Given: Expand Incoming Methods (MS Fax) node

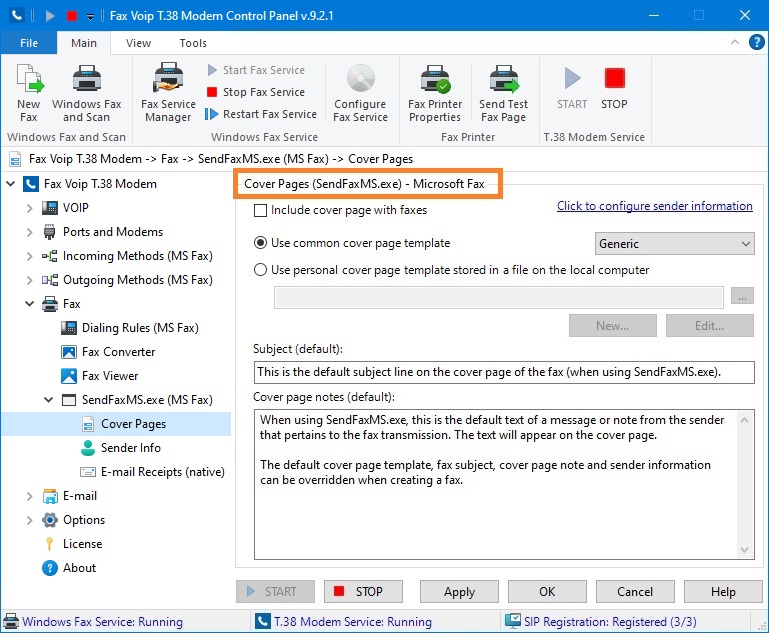Looking at the screenshot, I should (x=29, y=256).
